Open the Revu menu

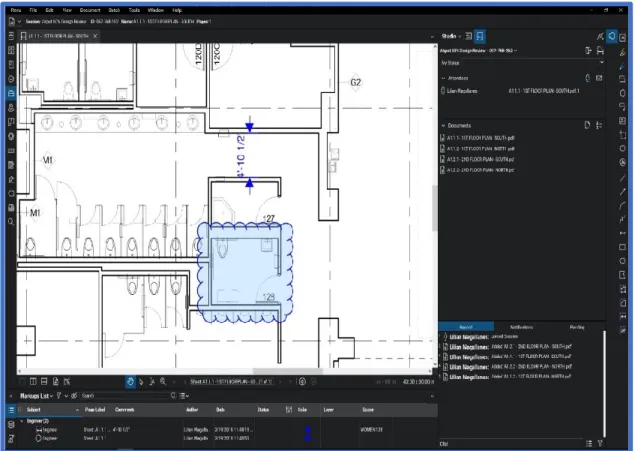coord(16,10)
